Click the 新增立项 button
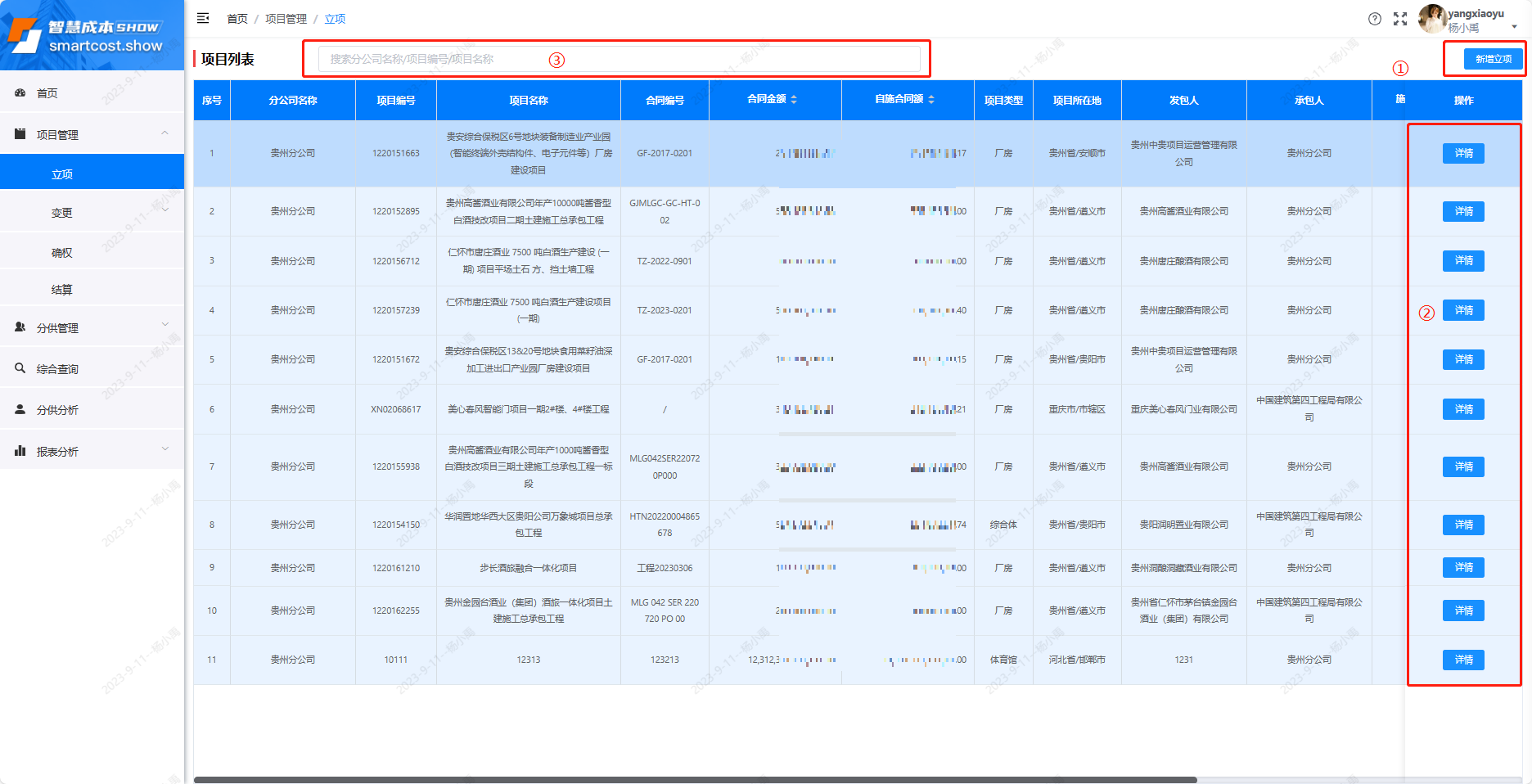 1493,59
